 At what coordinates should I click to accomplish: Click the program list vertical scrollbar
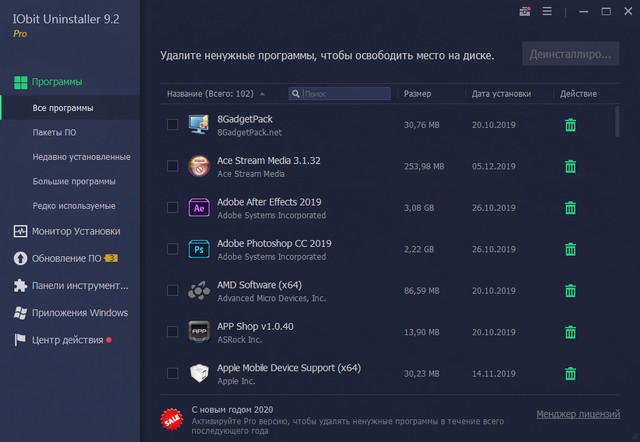[617, 122]
